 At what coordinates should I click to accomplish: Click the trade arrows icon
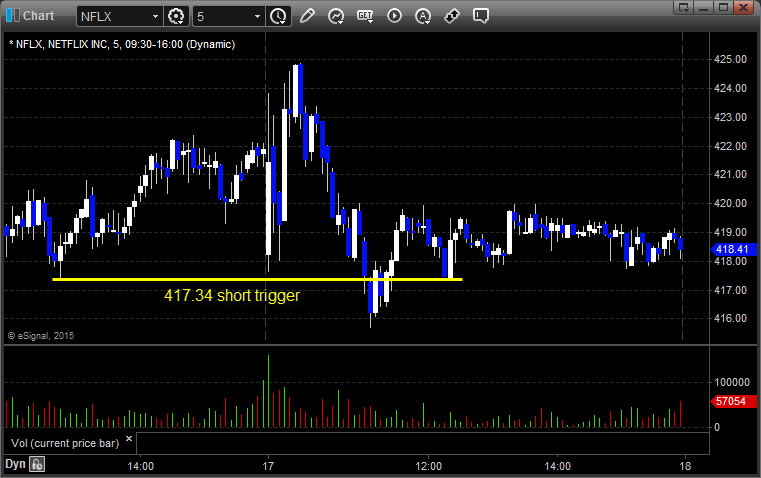pos(452,16)
